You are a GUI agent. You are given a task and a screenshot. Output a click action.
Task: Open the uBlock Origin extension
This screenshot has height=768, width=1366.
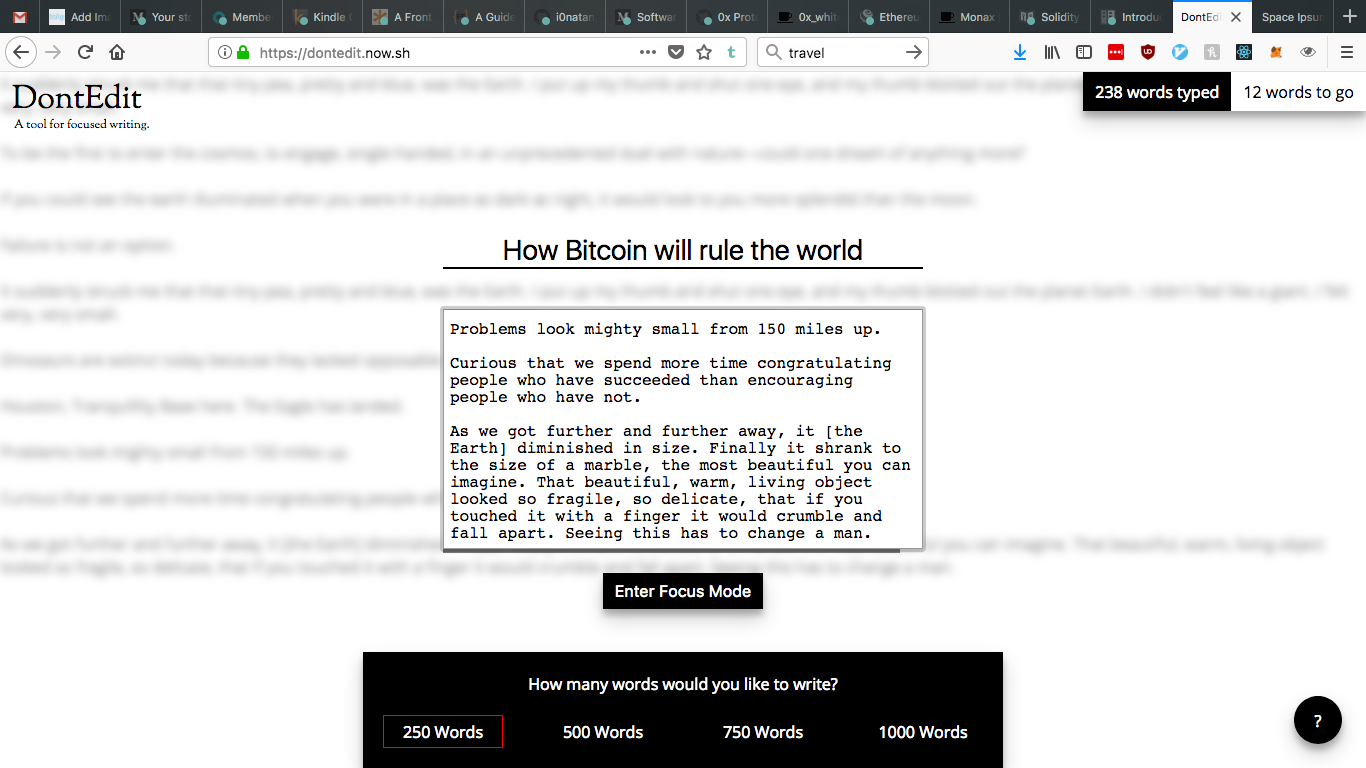pyautogui.click(x=1148, y=52)
